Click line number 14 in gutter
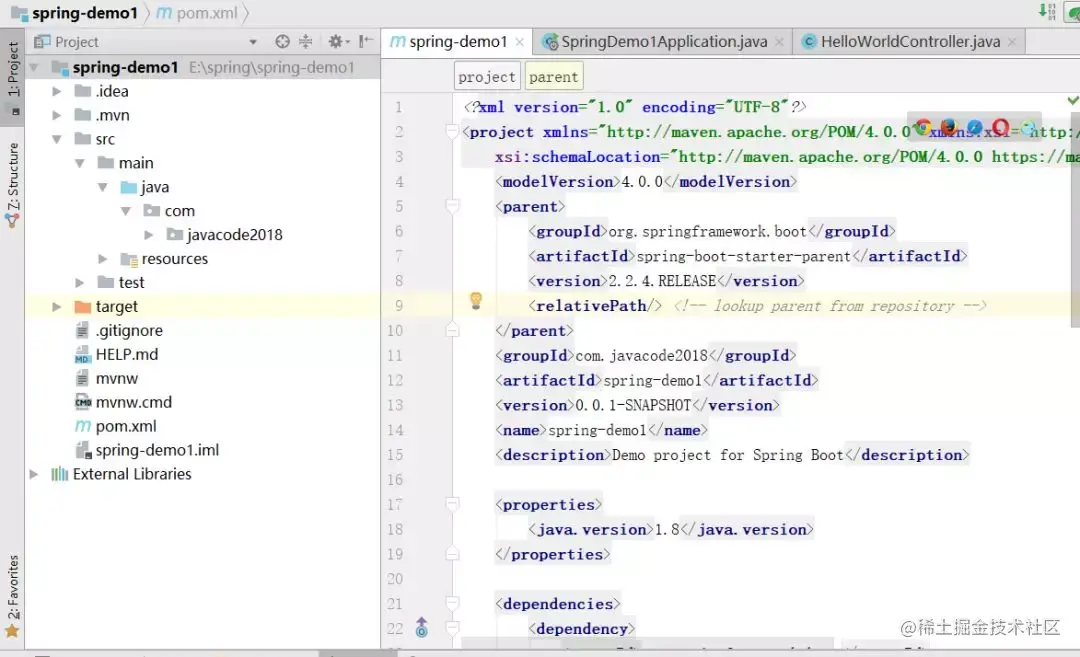This screenshot has width=1080, height=657. click(395, 430)
